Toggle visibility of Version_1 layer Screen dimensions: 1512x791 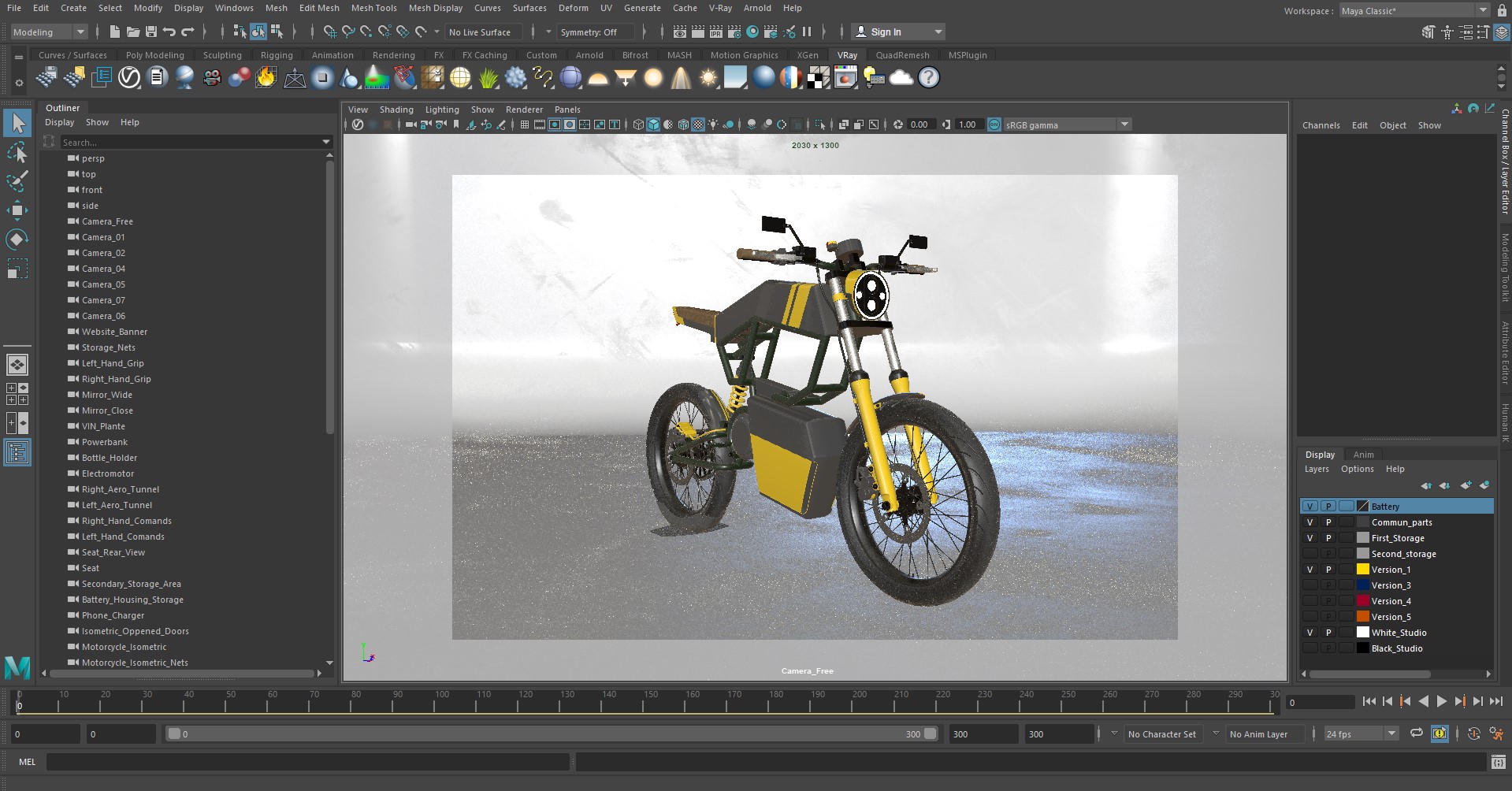[x=1310, y=570]
